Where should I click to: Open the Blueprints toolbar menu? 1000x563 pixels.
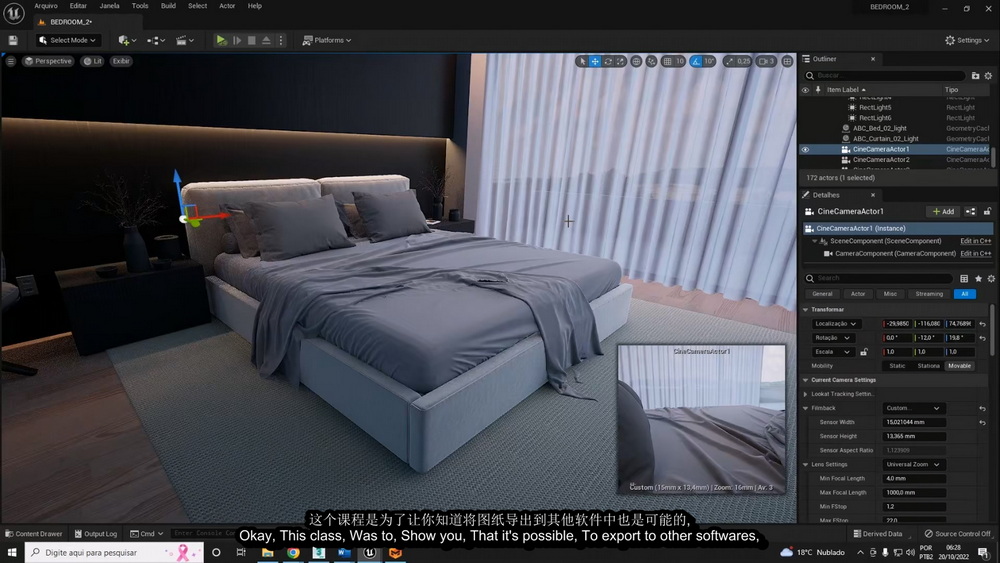156,40
